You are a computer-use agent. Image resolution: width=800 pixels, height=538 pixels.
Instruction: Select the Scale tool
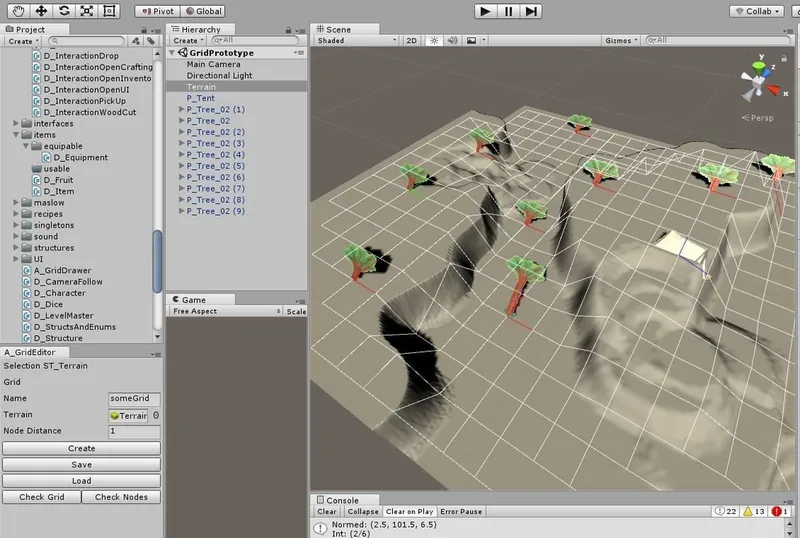click(x=86, y=11)
